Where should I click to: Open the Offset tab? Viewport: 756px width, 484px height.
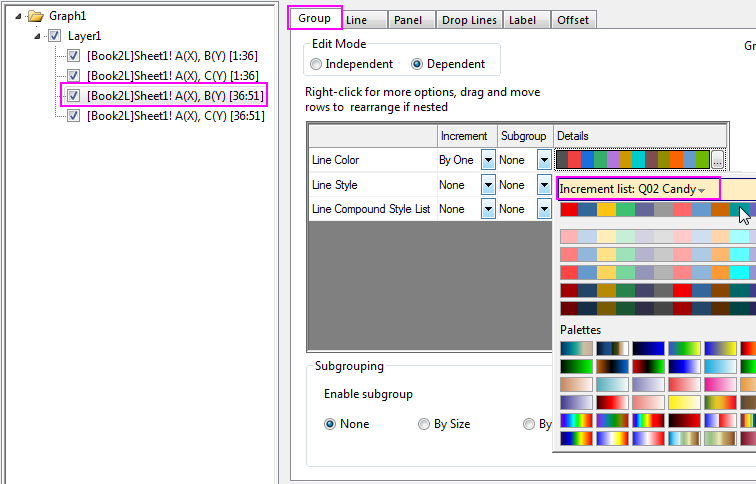coord(573,20)
